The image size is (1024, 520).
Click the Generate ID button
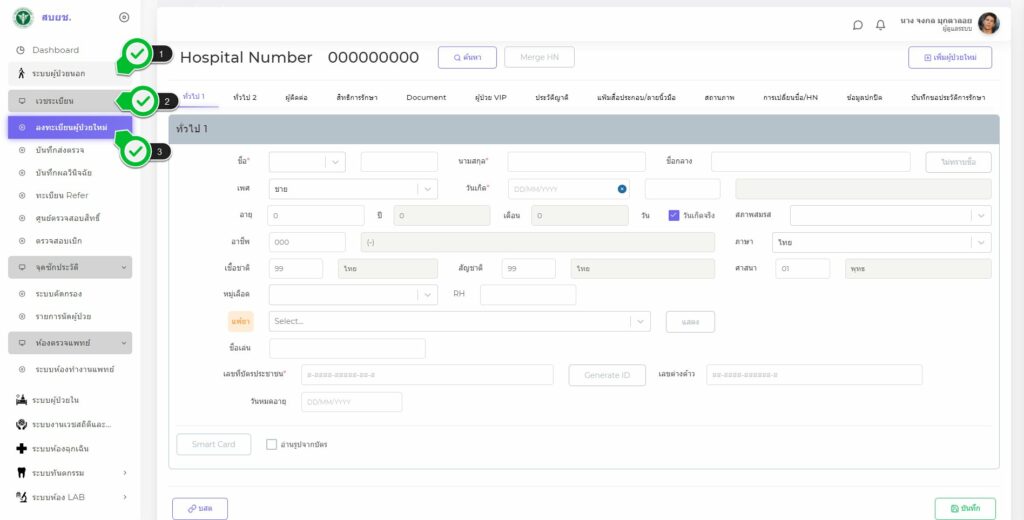tap(607, 375)
